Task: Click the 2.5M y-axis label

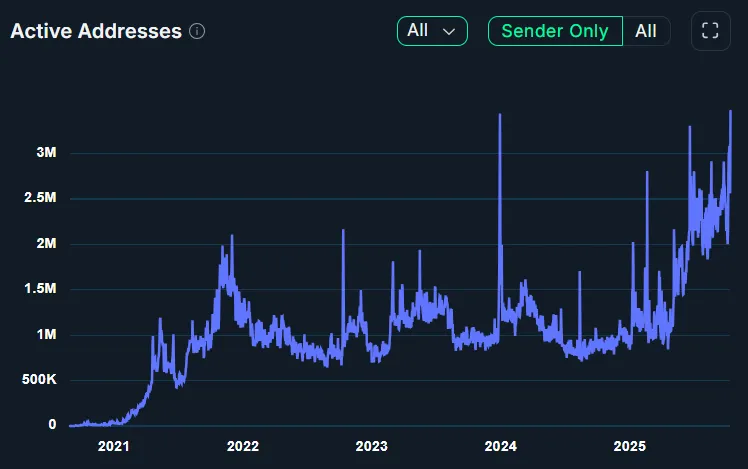Action: click(40, 198)
